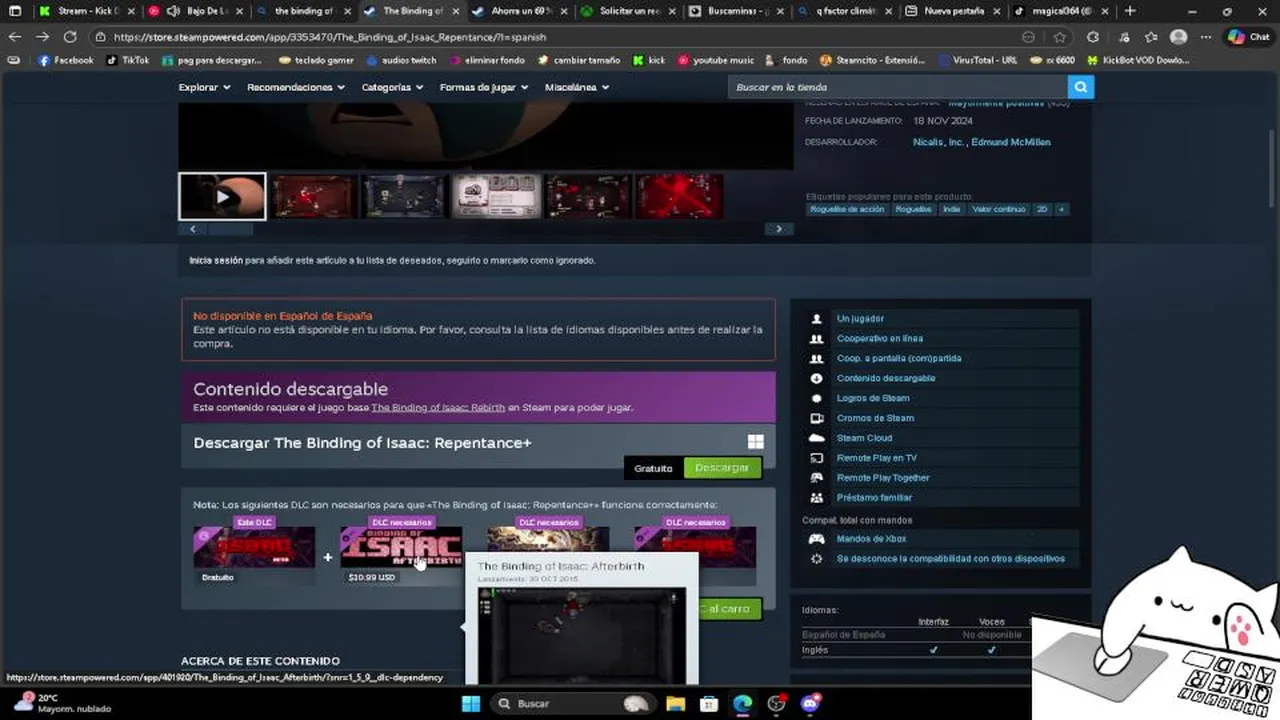Click the Un jugador feature icon
Screen dimensions: 1280x720
click(817, 319)
